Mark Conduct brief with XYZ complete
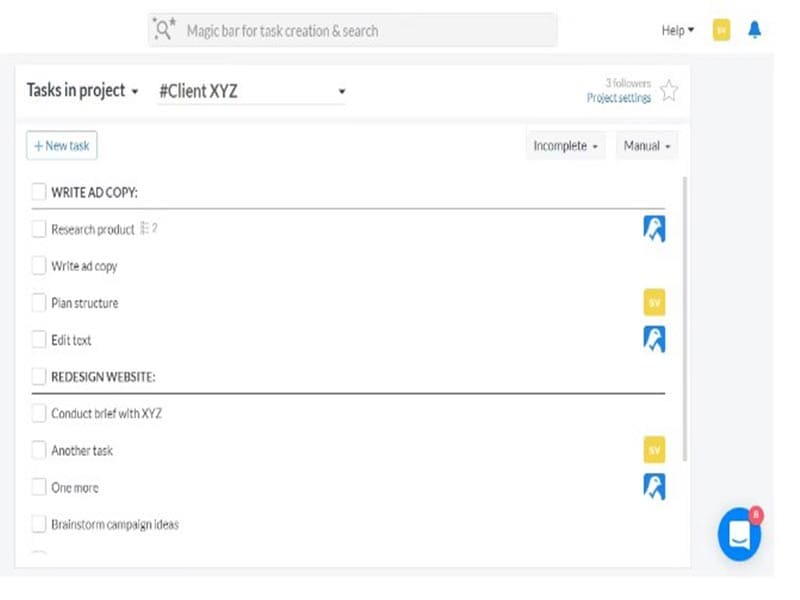 (39, 413)
